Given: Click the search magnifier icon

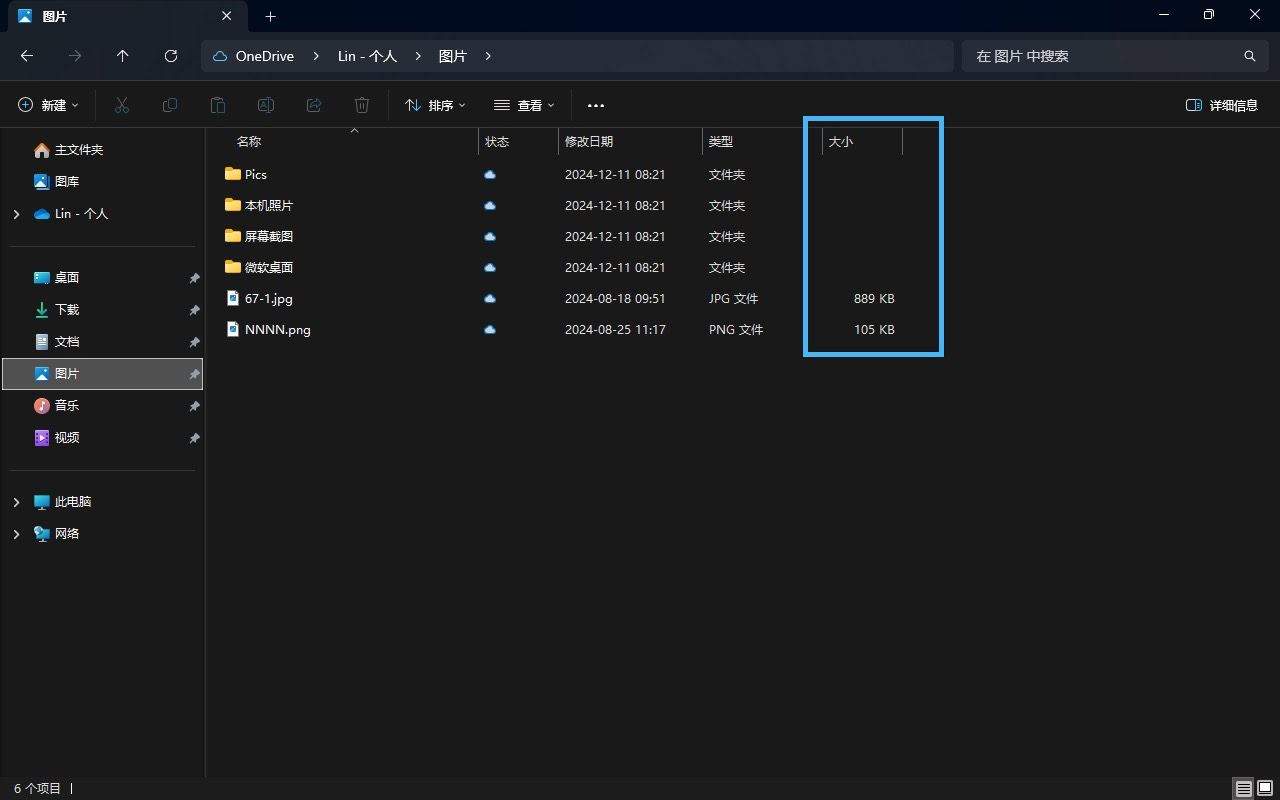Looking at the screenshot, I should point(1249,56).
